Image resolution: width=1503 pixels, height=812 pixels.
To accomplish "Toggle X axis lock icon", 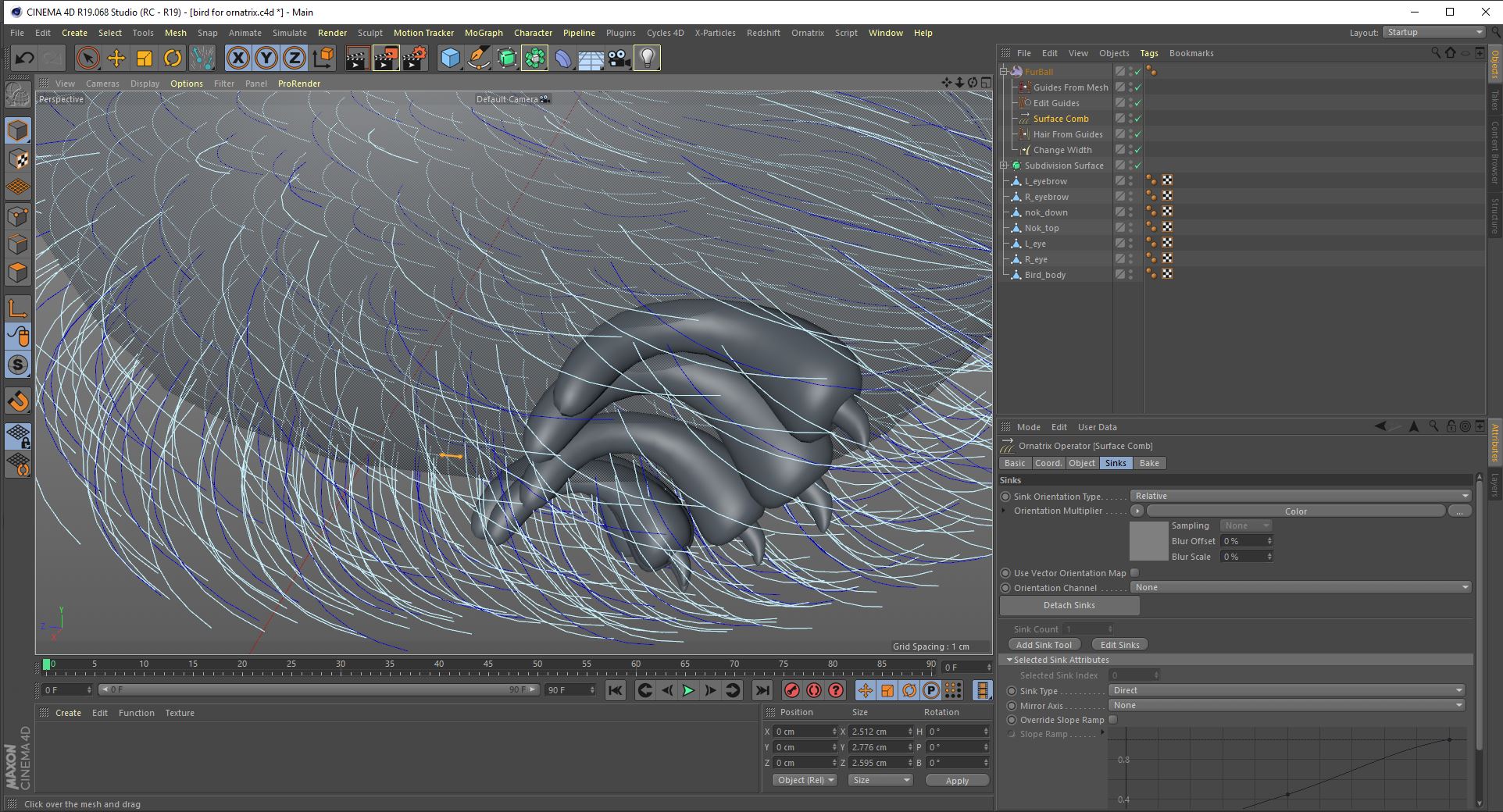I will click(x=238, y=58).
